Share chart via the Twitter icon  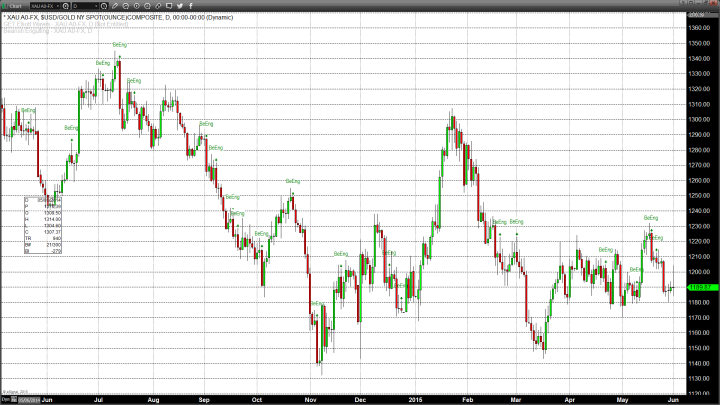pos(180,6)
